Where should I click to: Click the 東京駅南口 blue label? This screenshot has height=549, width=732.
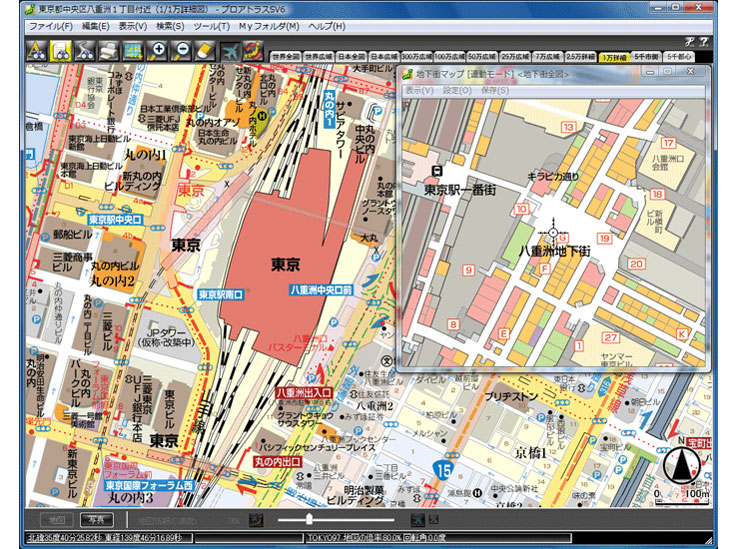pyautogui.click(x=220, y=295)
